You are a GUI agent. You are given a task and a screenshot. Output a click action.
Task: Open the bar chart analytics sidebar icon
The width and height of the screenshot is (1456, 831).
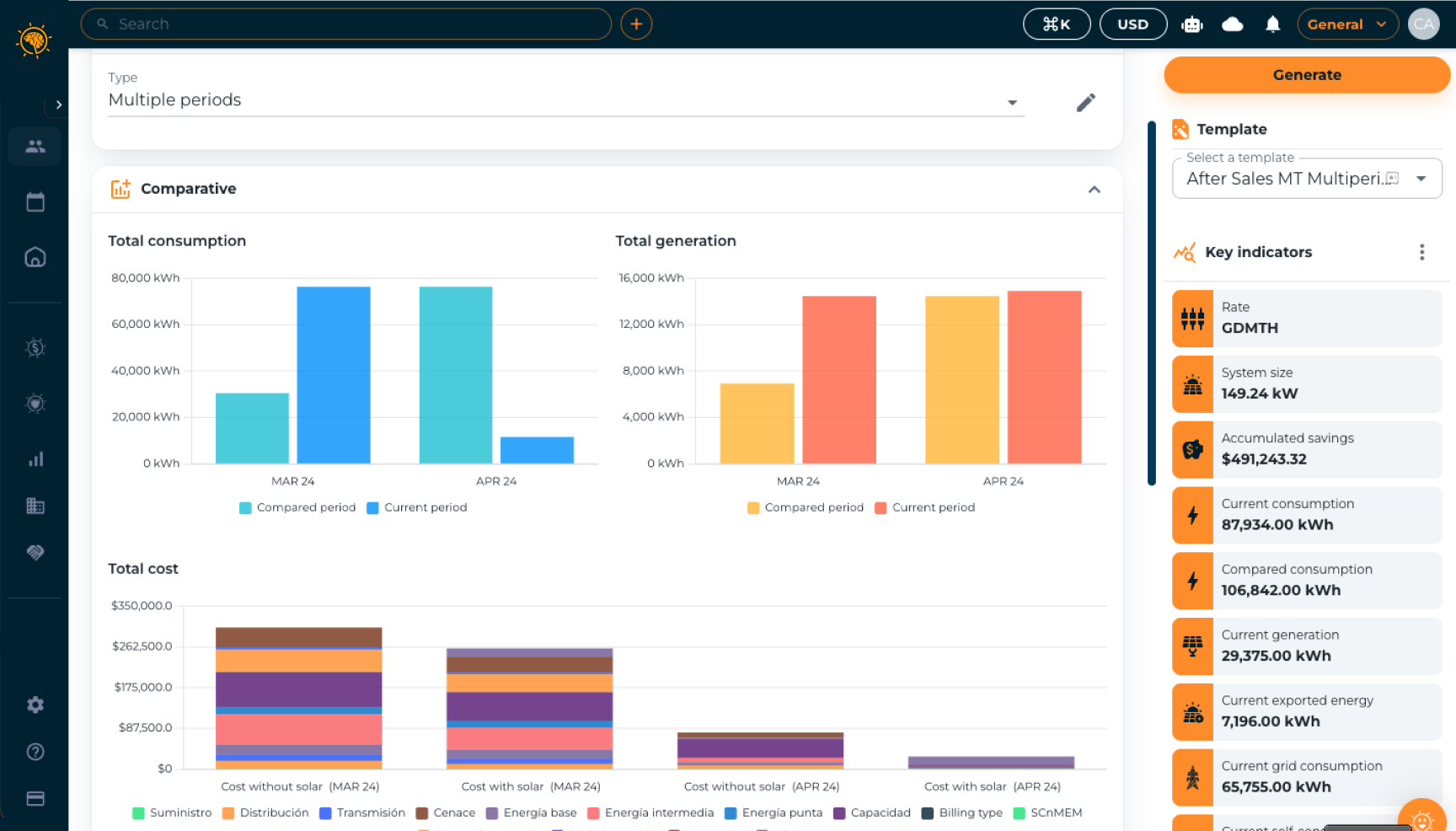pos(35,459)
